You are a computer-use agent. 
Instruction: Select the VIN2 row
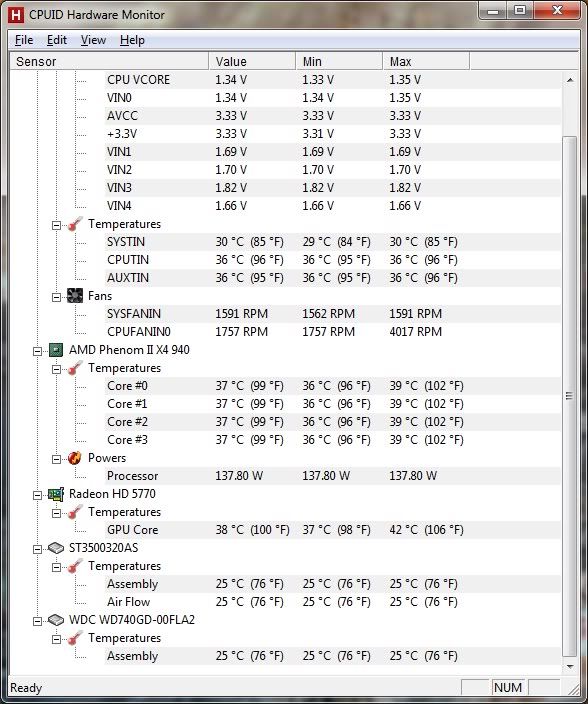point(332,170)
